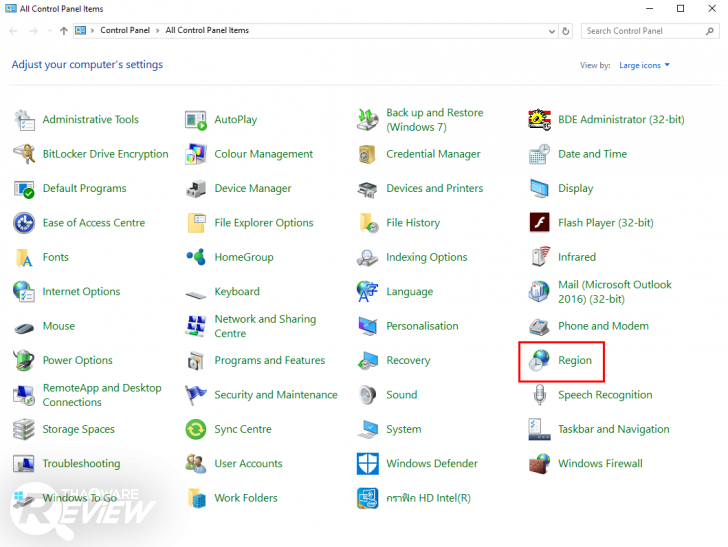Click the search magnifier icon
The height and width of the screenshot is (547, 728).
pyautogui.click(x=709, y=31)
